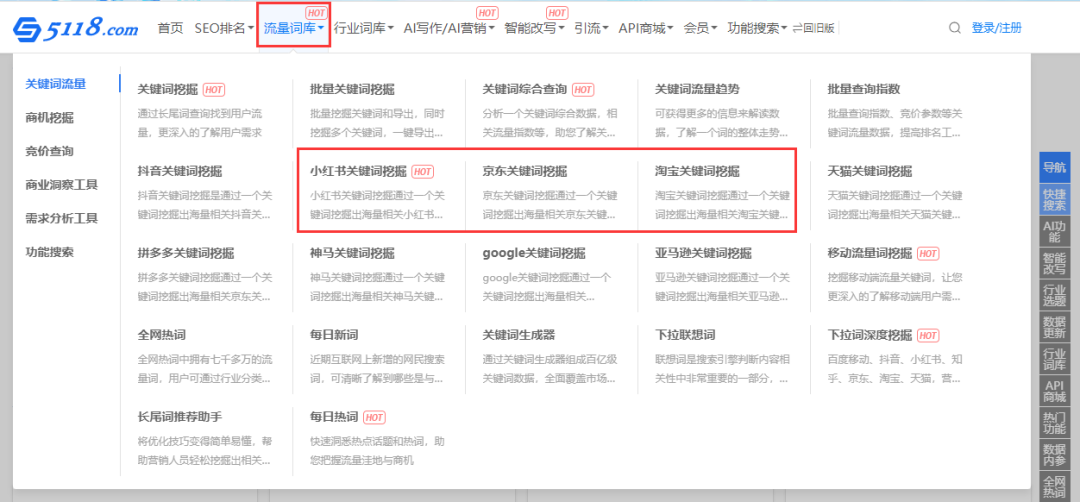Click AI功能 in right floating bar
This screenshot has height=502, width=1080.
[1054, 231]
